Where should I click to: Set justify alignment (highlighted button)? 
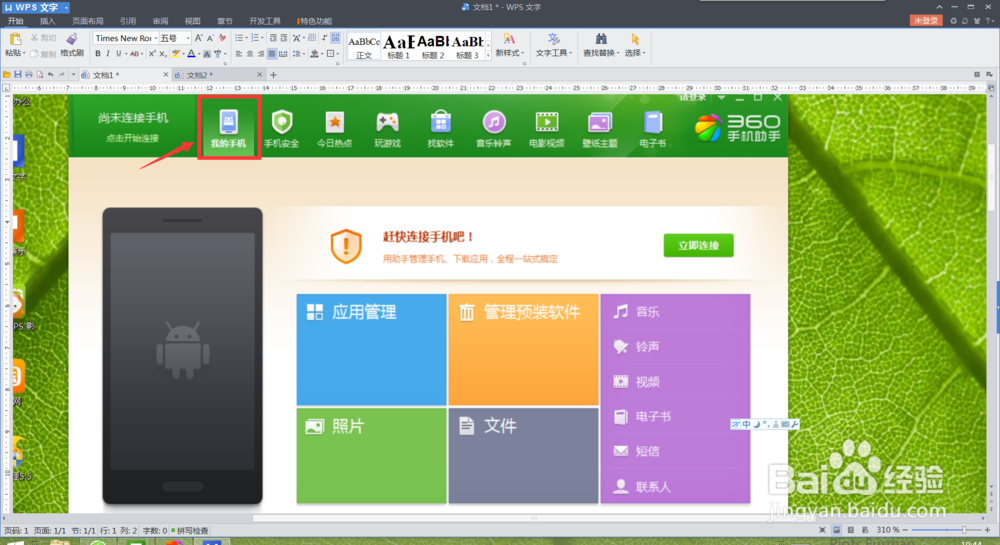click(272, 54)
